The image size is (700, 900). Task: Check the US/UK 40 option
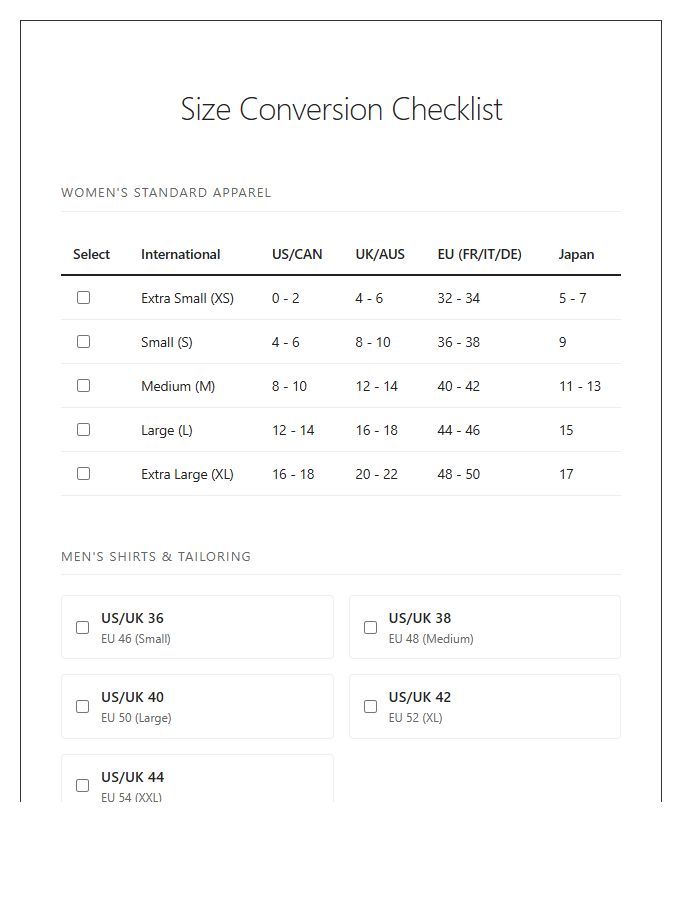(82, 706)
